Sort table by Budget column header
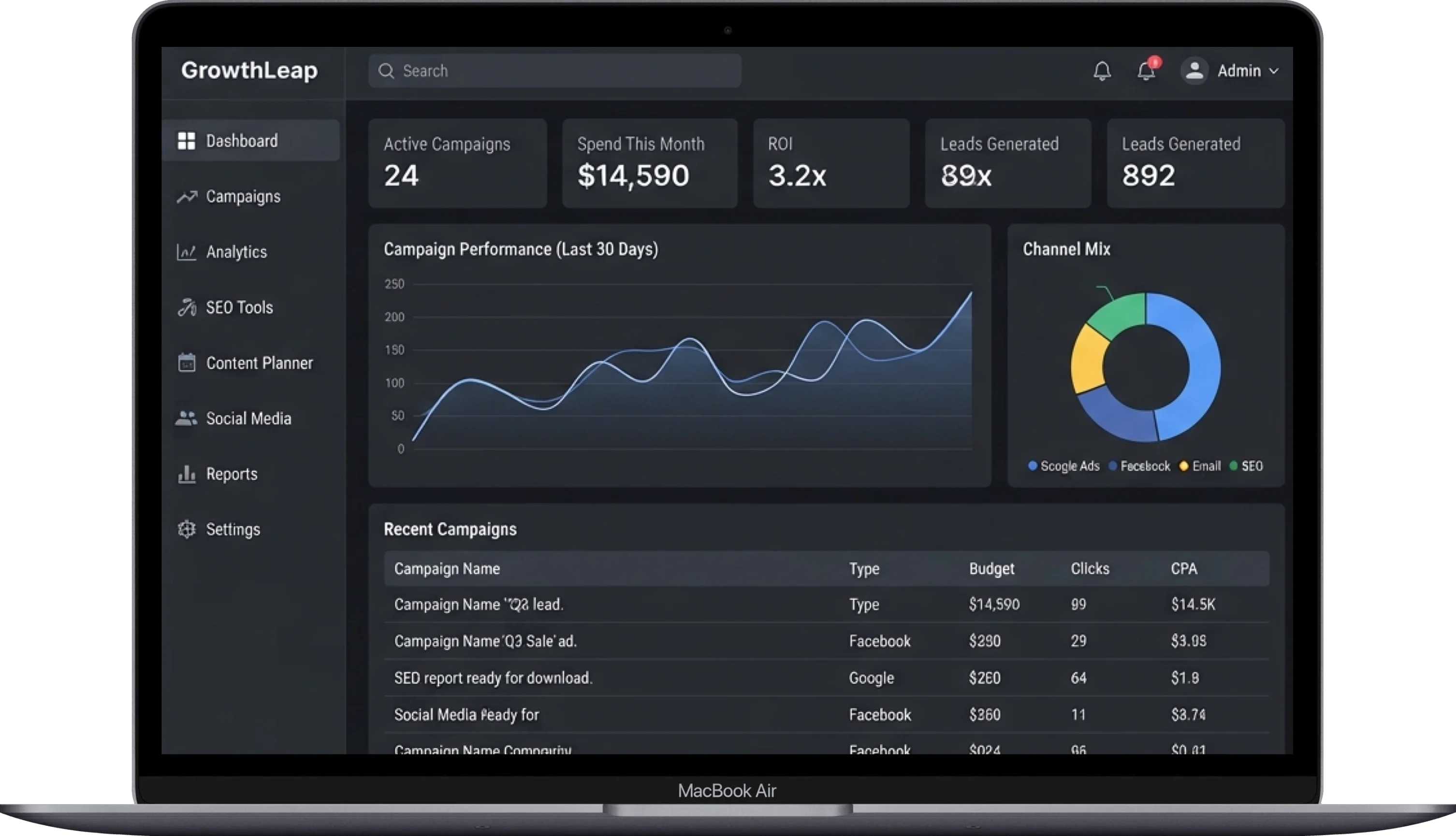 [x=991, y=568]
